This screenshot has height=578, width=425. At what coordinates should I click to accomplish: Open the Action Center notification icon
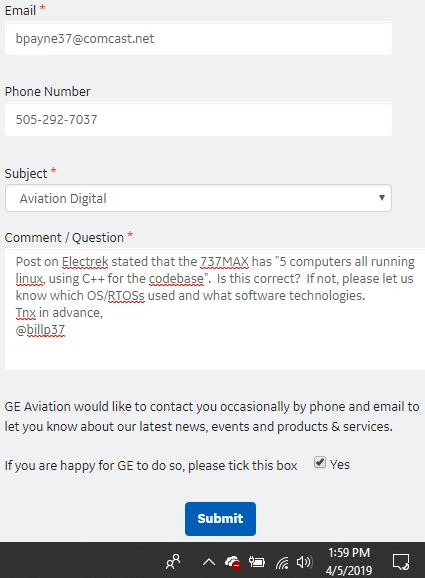pyautogui.click(x=401, y=562)
